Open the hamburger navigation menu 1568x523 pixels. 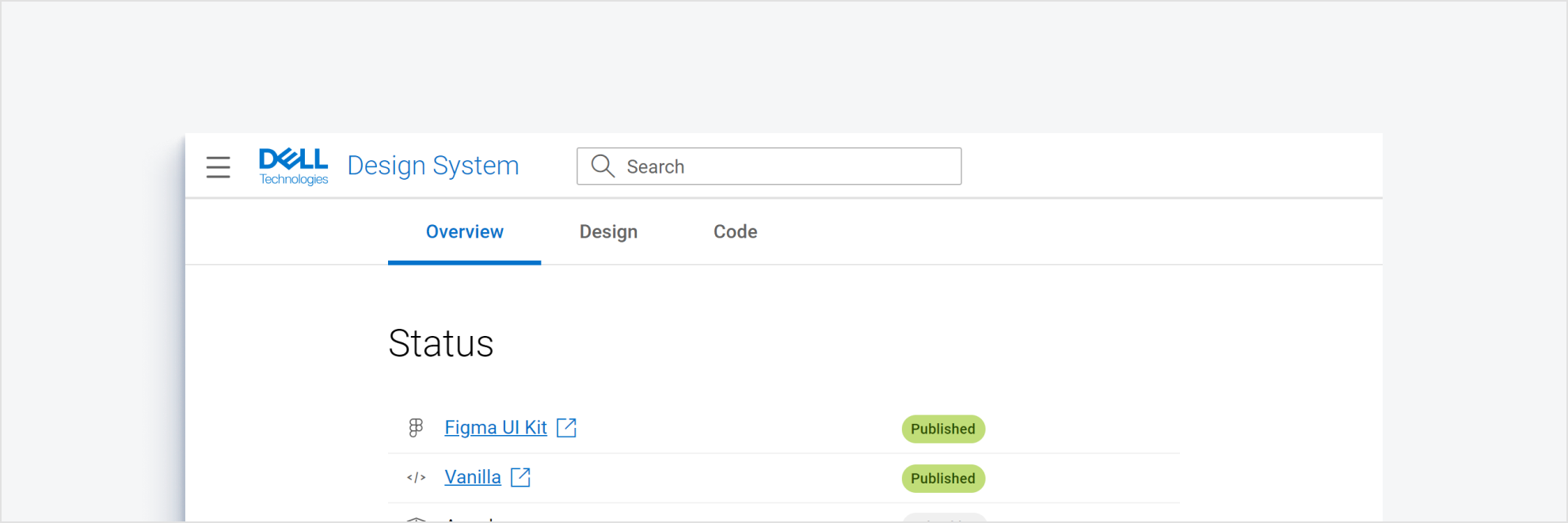[x=218, y=166]
